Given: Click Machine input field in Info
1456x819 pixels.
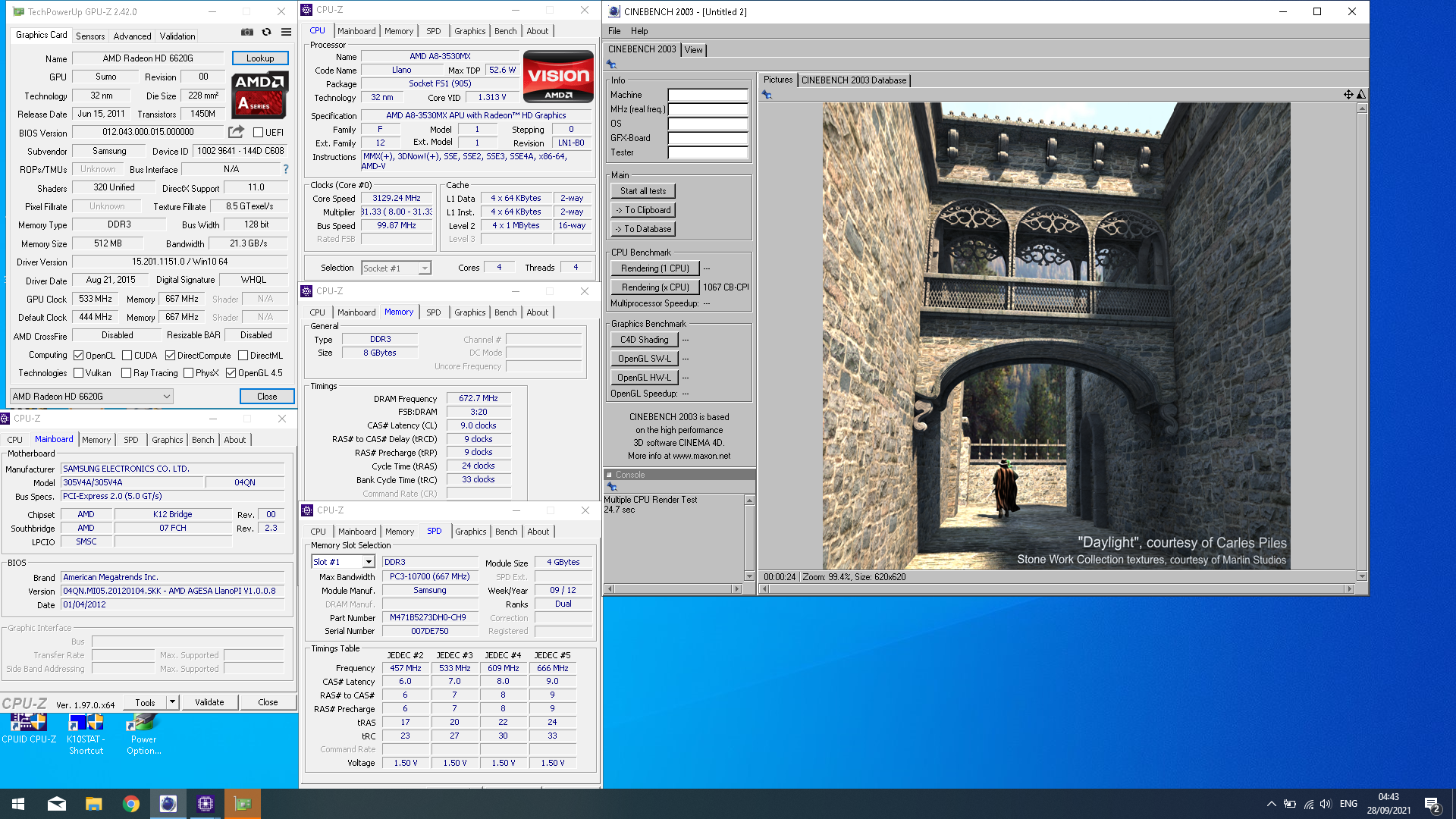Looking at the screenshot, I should pos(708,95).
